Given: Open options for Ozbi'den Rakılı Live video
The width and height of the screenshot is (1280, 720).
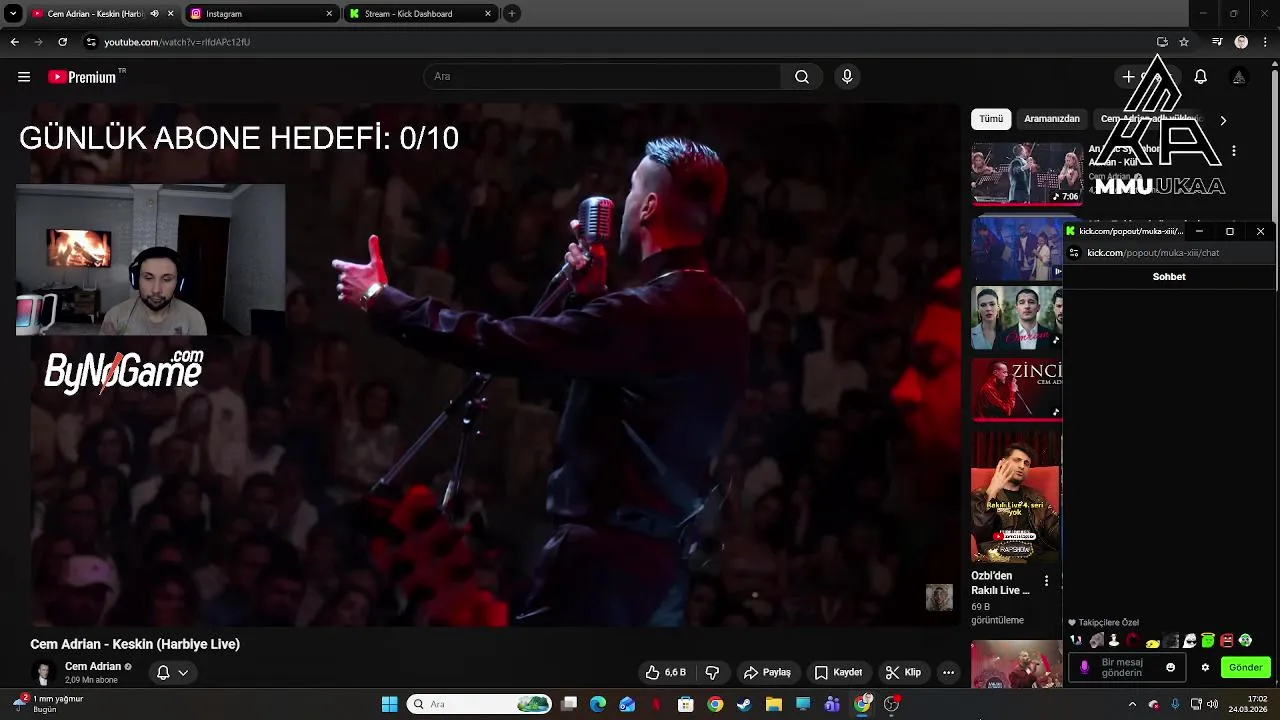Looking at the screenshot, I should tap(1046, 581).
